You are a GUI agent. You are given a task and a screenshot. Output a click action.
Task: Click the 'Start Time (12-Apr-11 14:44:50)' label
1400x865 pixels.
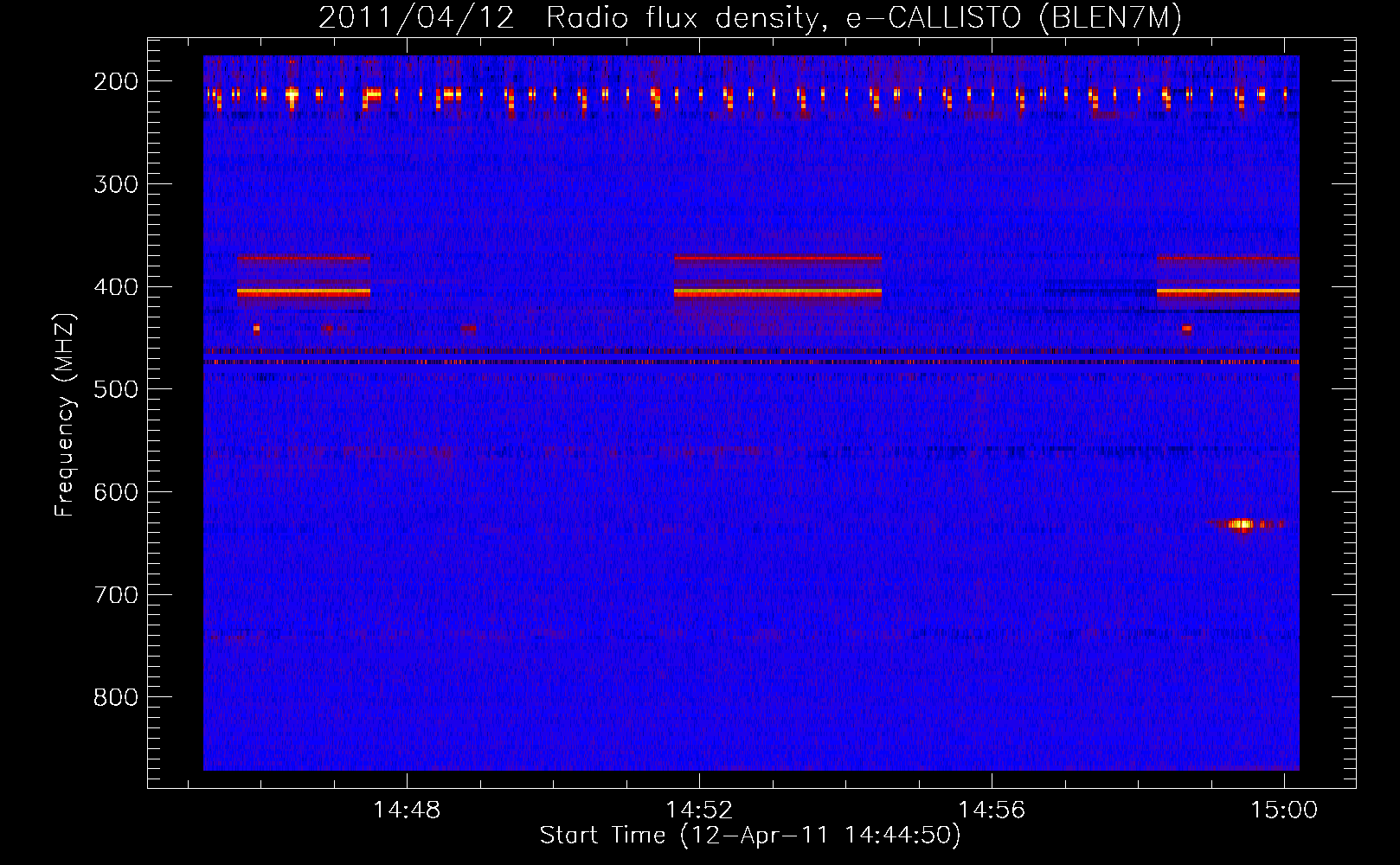click(750, 836)
